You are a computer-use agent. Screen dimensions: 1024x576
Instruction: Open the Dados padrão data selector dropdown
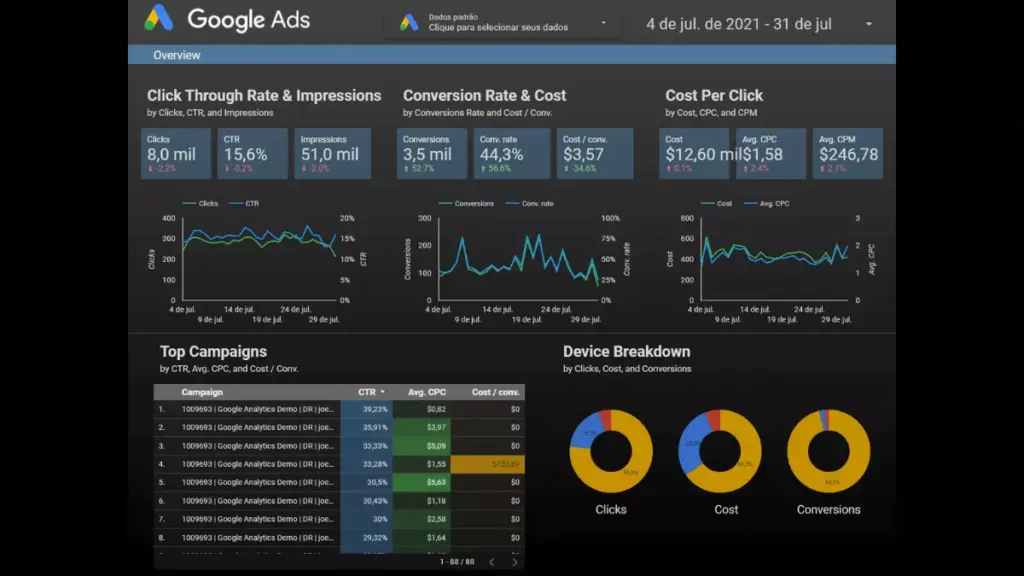click(x=503, y=23)
